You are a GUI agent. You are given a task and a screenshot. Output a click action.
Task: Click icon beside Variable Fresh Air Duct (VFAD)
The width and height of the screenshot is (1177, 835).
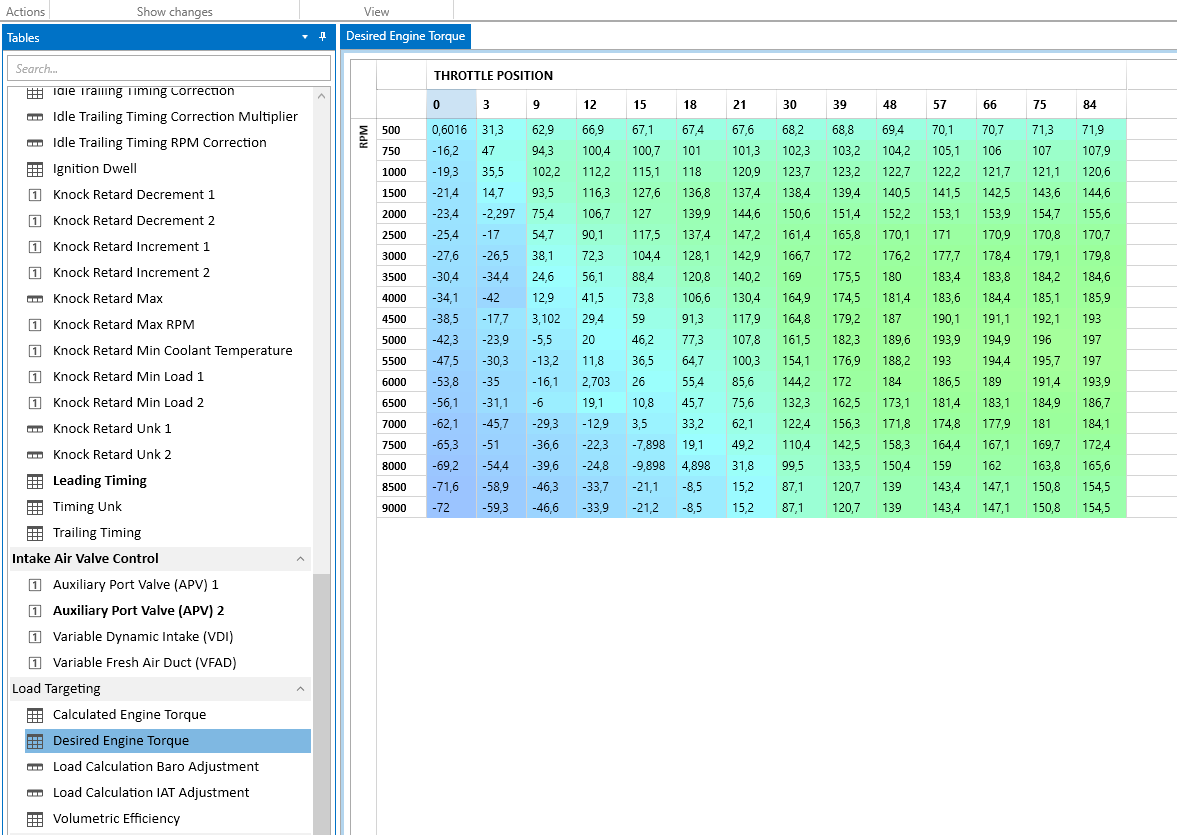pyautogui.click(x=35, y=663)
